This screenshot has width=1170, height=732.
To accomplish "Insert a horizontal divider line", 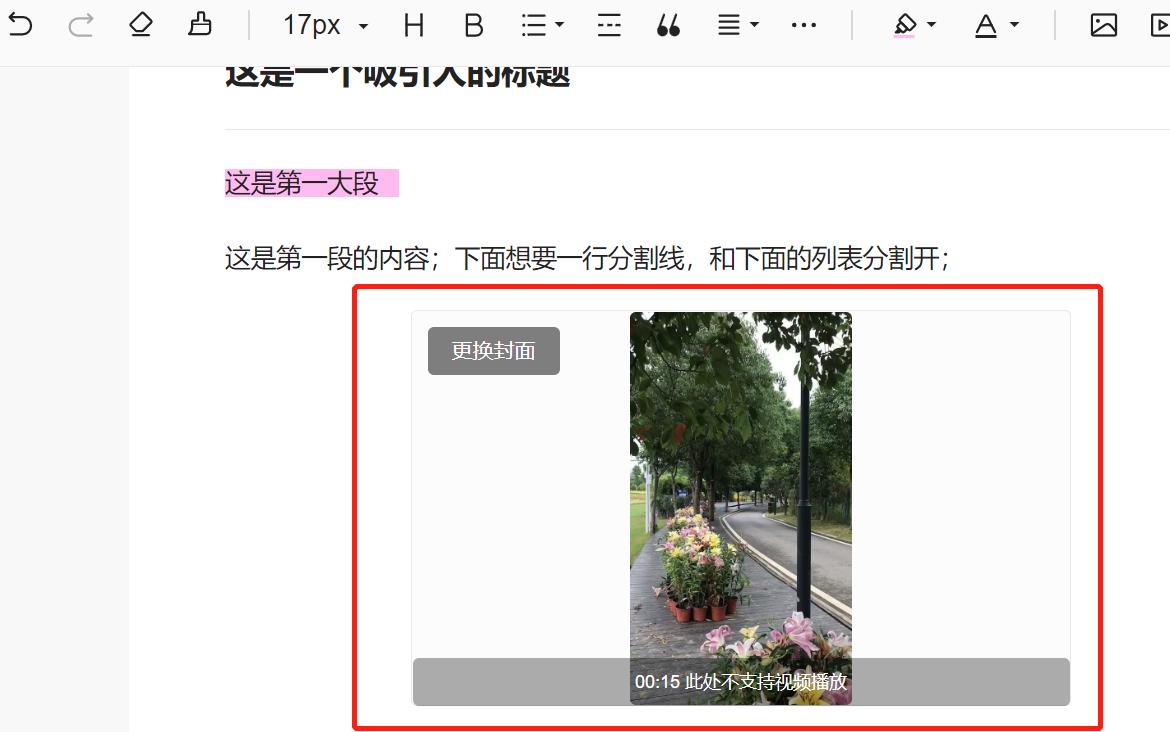I will tap(608, 25).
